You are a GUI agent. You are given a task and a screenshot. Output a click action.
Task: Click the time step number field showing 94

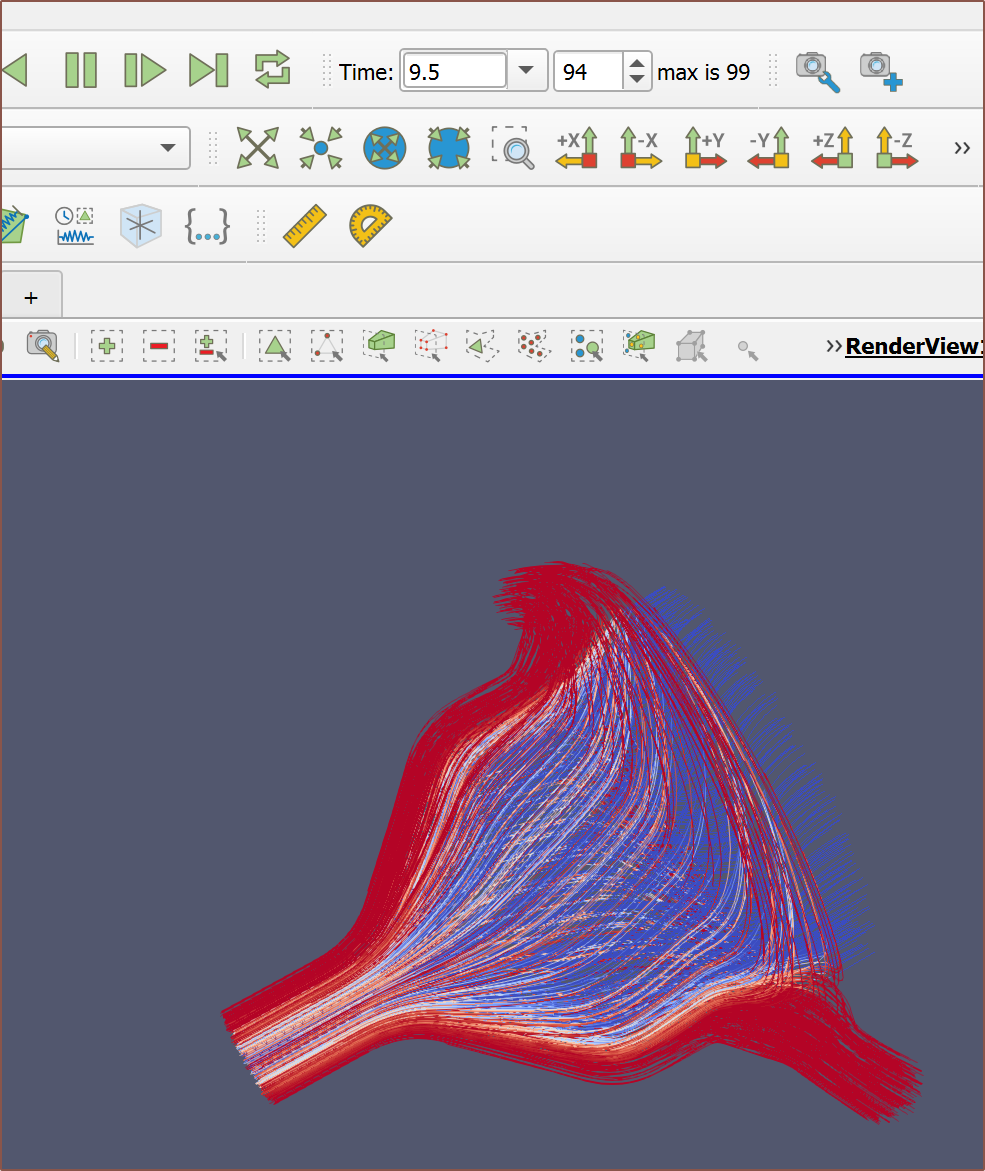[588, 72]
